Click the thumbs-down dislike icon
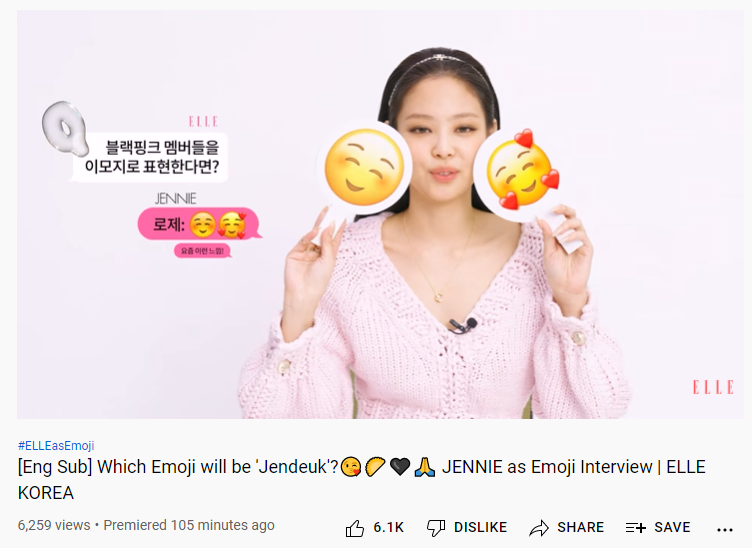Viewport: 752px width, 548px height. pos(436,528)
